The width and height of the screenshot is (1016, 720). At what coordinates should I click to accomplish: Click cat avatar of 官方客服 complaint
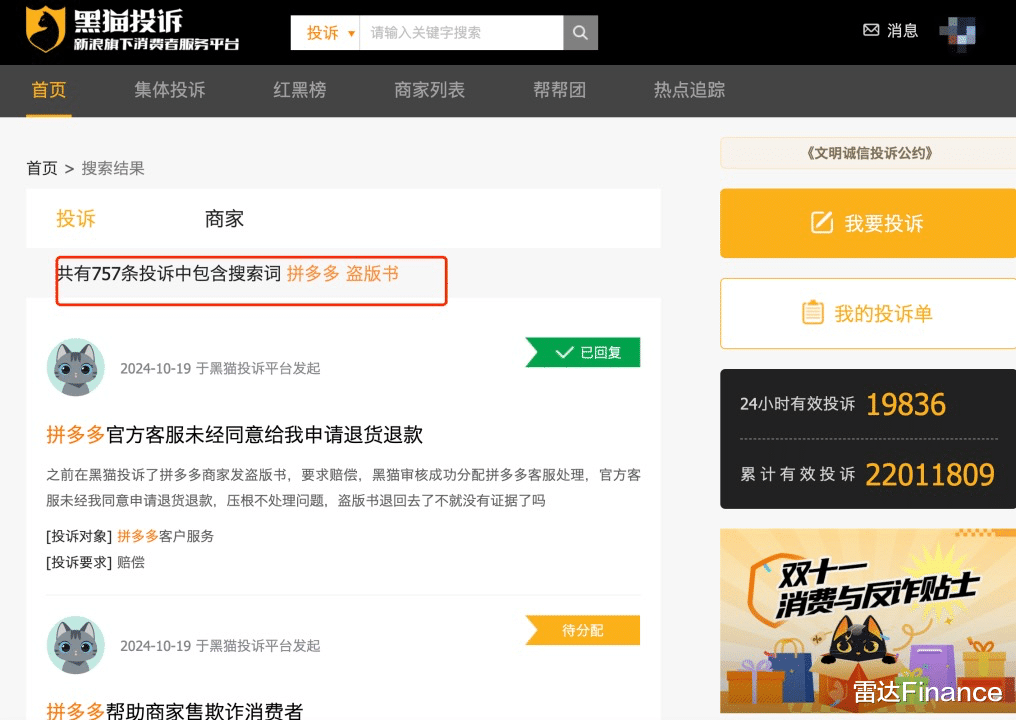[76, 367]
